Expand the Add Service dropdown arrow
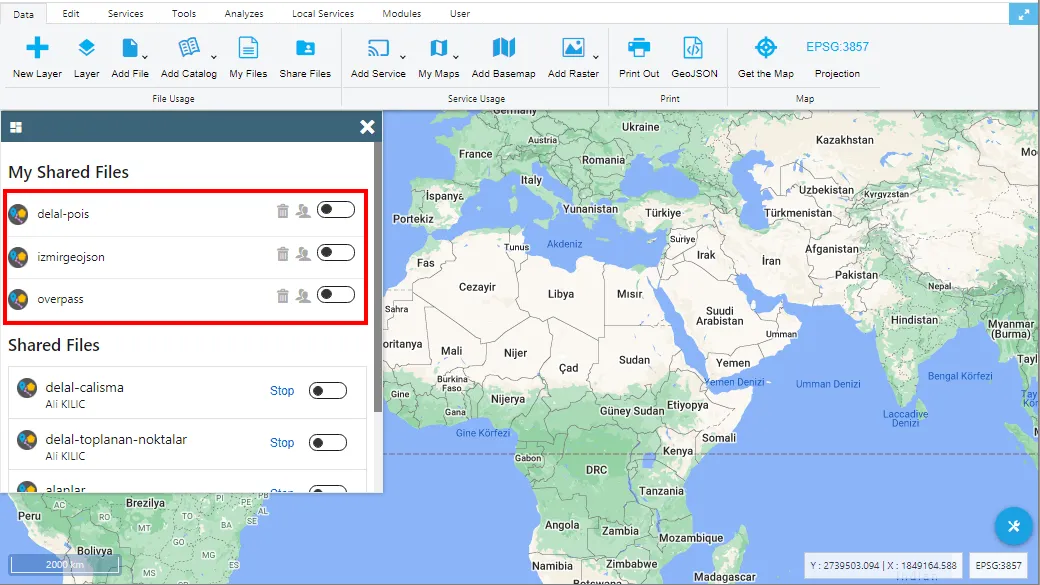 (403, 57)
